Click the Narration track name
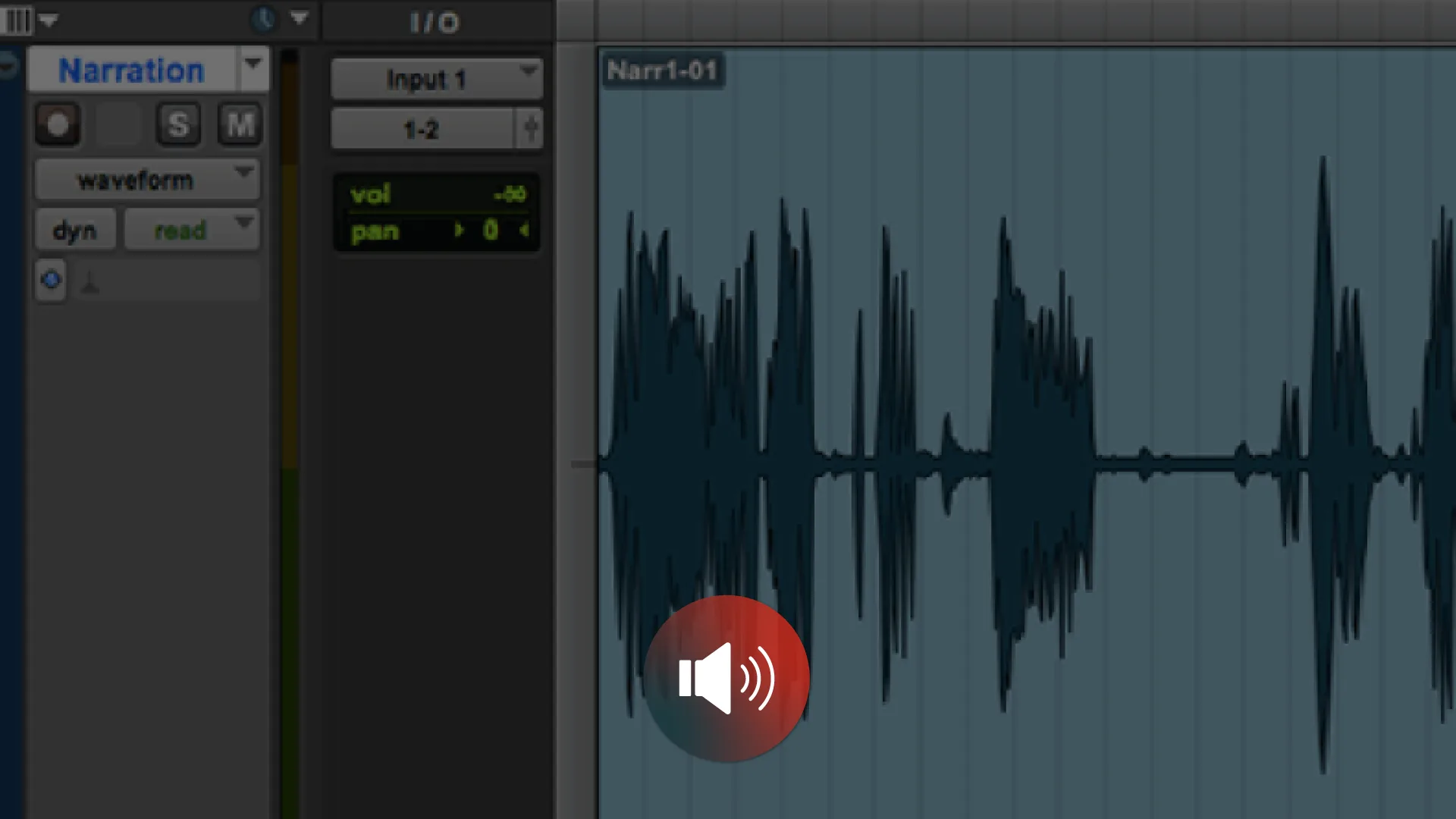 [132, 71]
